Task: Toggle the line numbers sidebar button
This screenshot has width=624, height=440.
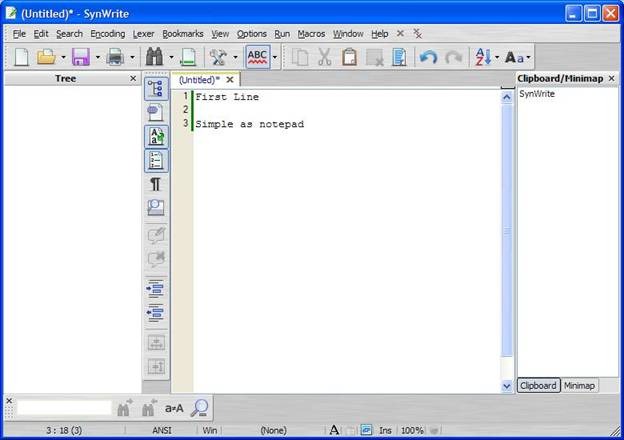Action: pos(156,160)
